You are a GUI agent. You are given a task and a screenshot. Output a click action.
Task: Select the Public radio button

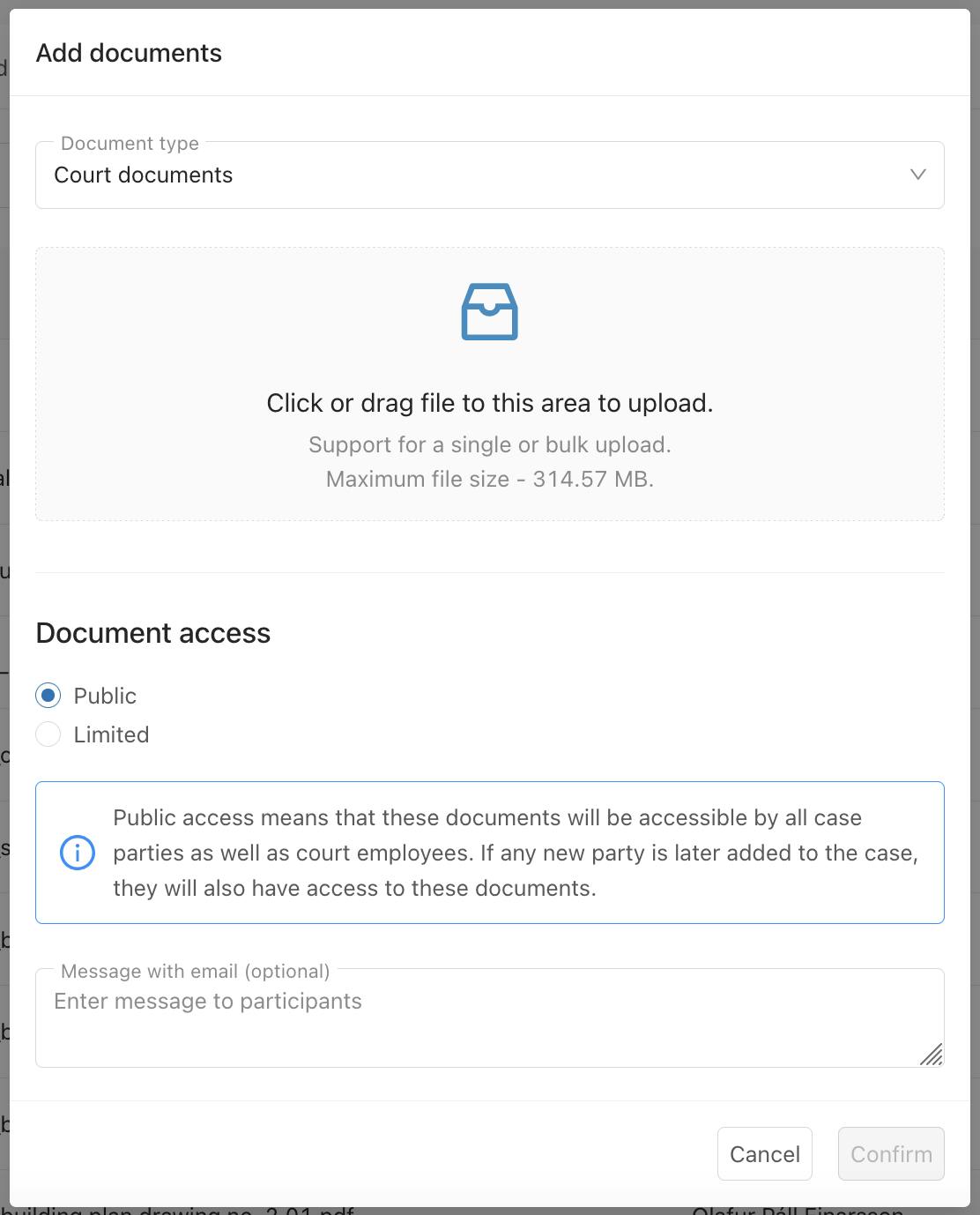pos(48,696)
